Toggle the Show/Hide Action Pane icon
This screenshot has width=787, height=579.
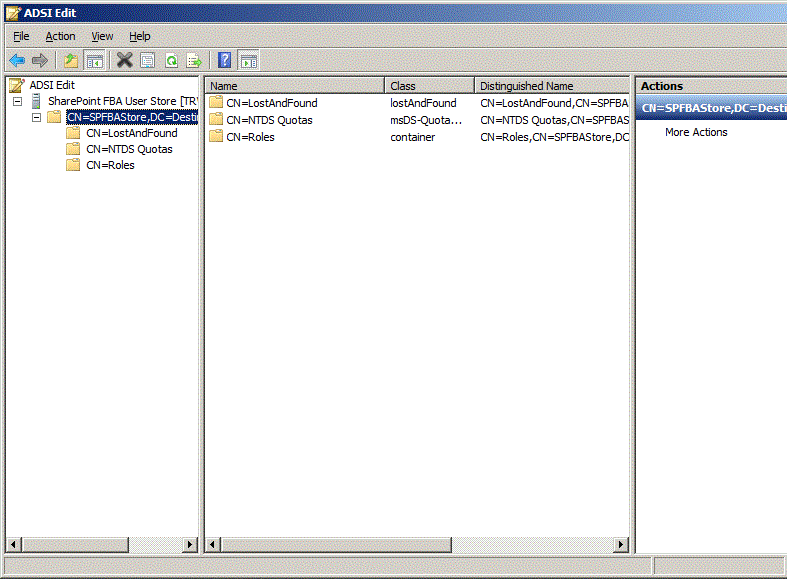(x=248, y=61)
